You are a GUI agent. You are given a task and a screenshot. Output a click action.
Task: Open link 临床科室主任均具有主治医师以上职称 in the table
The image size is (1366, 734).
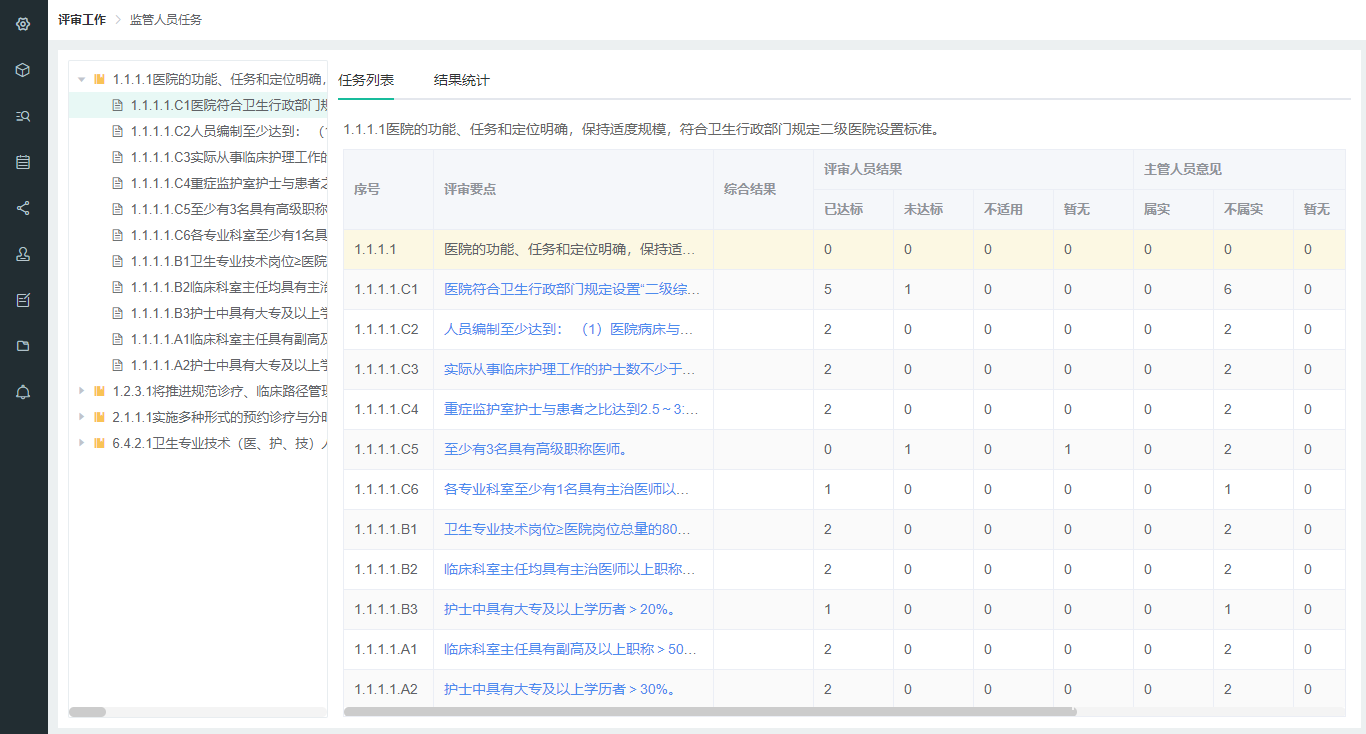(x=570, y=569)
